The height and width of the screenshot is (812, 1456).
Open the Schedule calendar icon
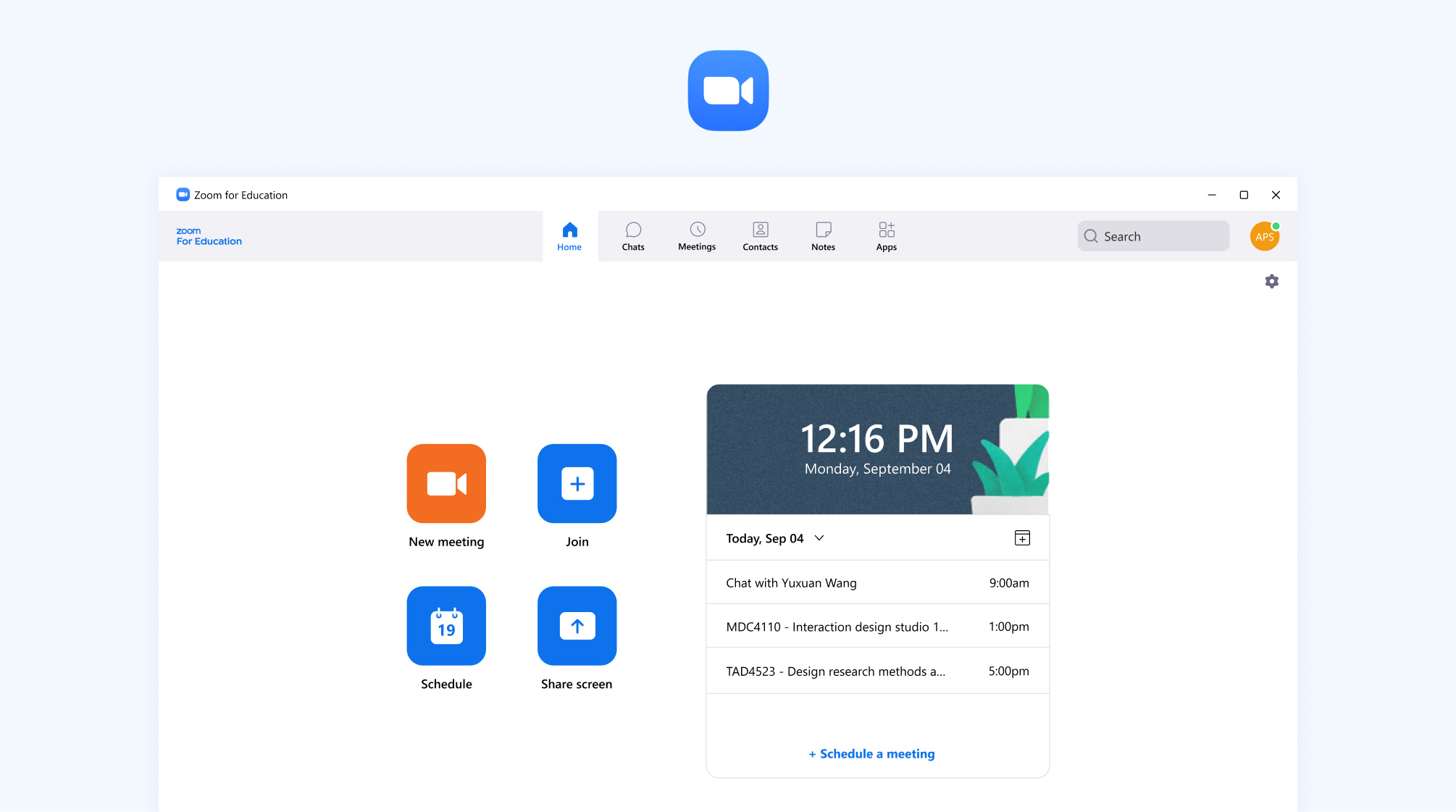coord(446,626)
